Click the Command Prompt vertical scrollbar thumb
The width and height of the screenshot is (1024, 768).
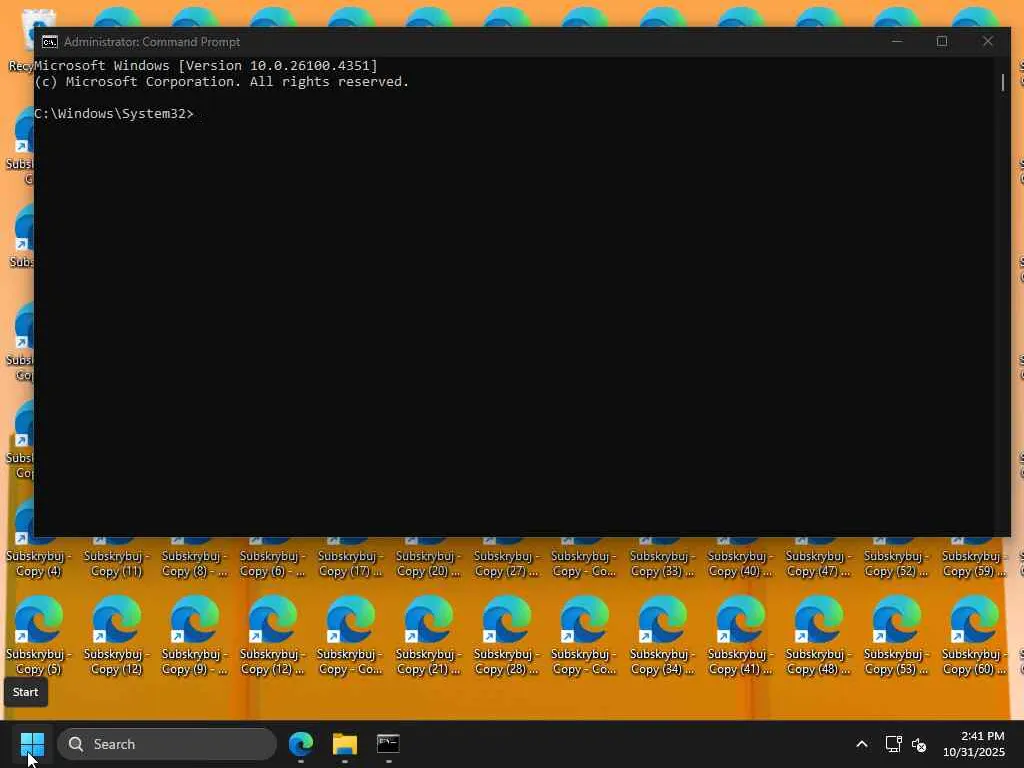[x=1003, y=82]
